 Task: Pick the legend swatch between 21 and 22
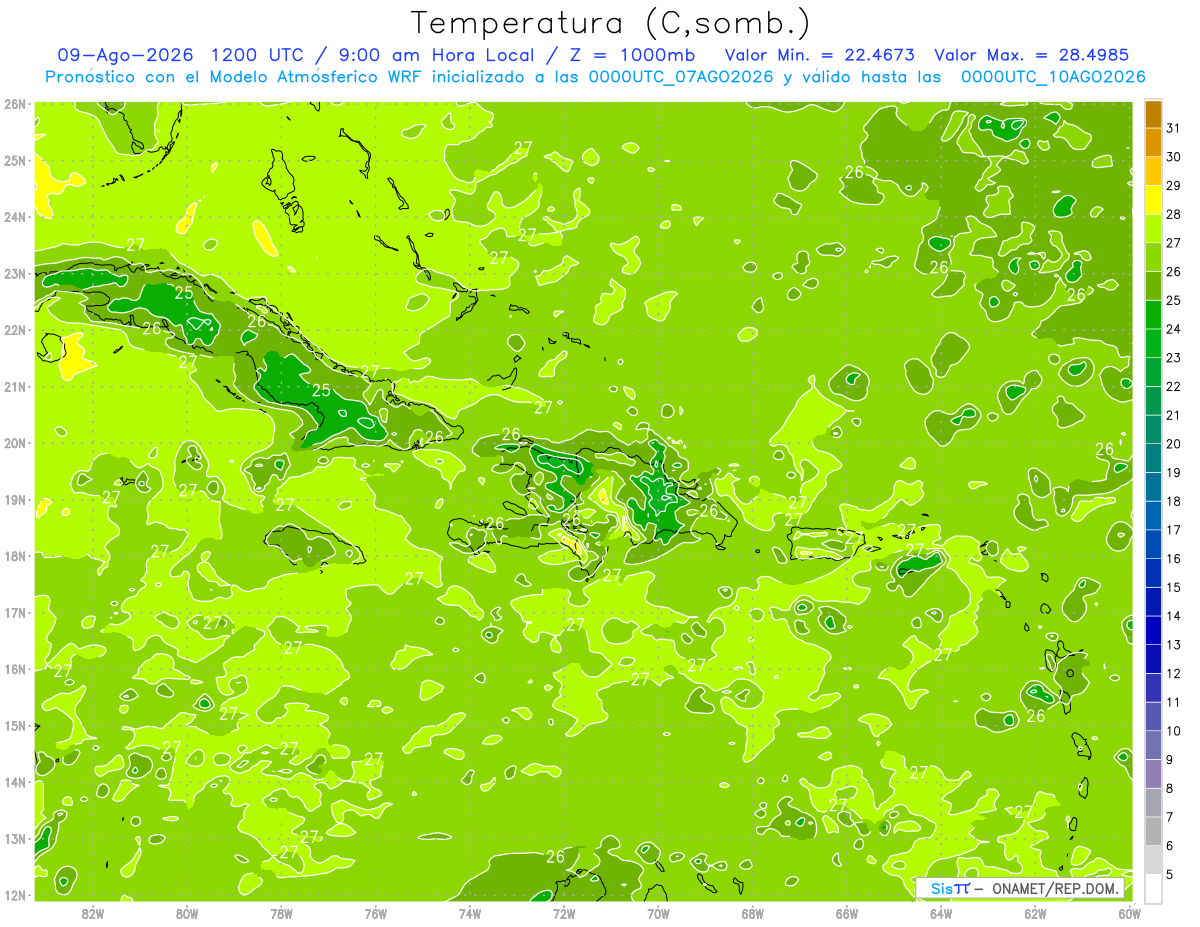tap(1153, 400)
